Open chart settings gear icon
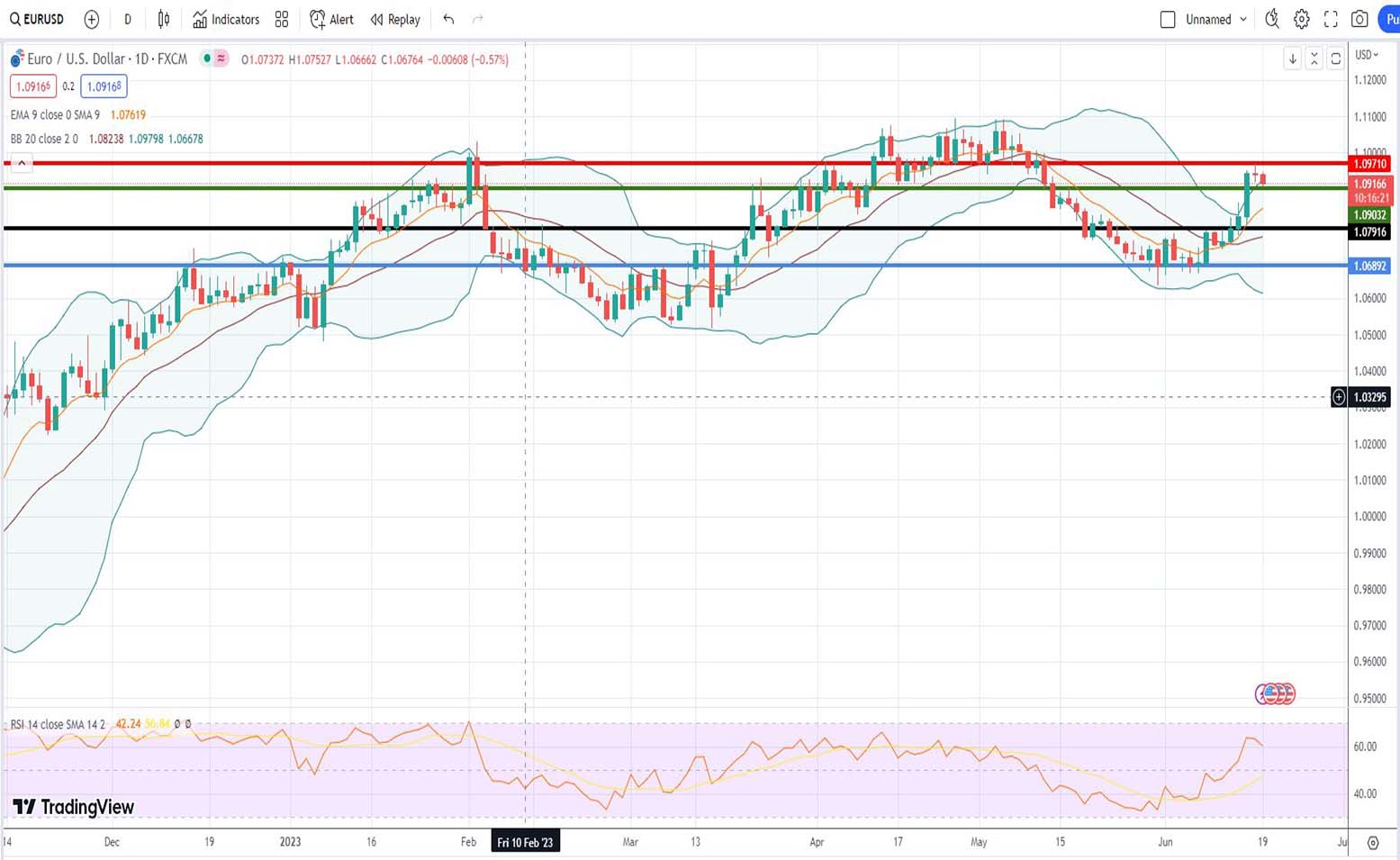The height and width of the screenshot is (860, 1400). [x=1301, y=19]
